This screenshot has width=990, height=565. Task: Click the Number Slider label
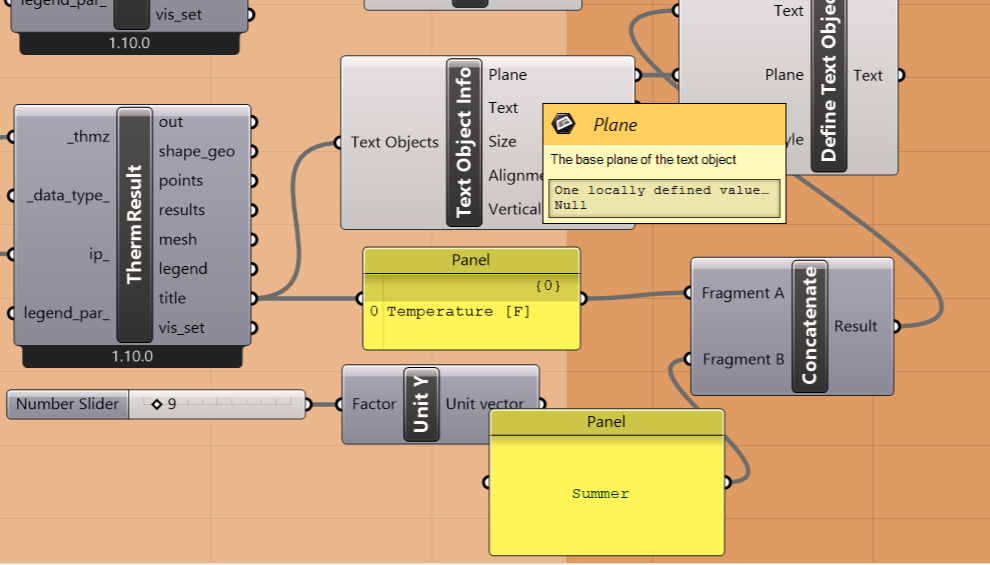click(68, 404)
